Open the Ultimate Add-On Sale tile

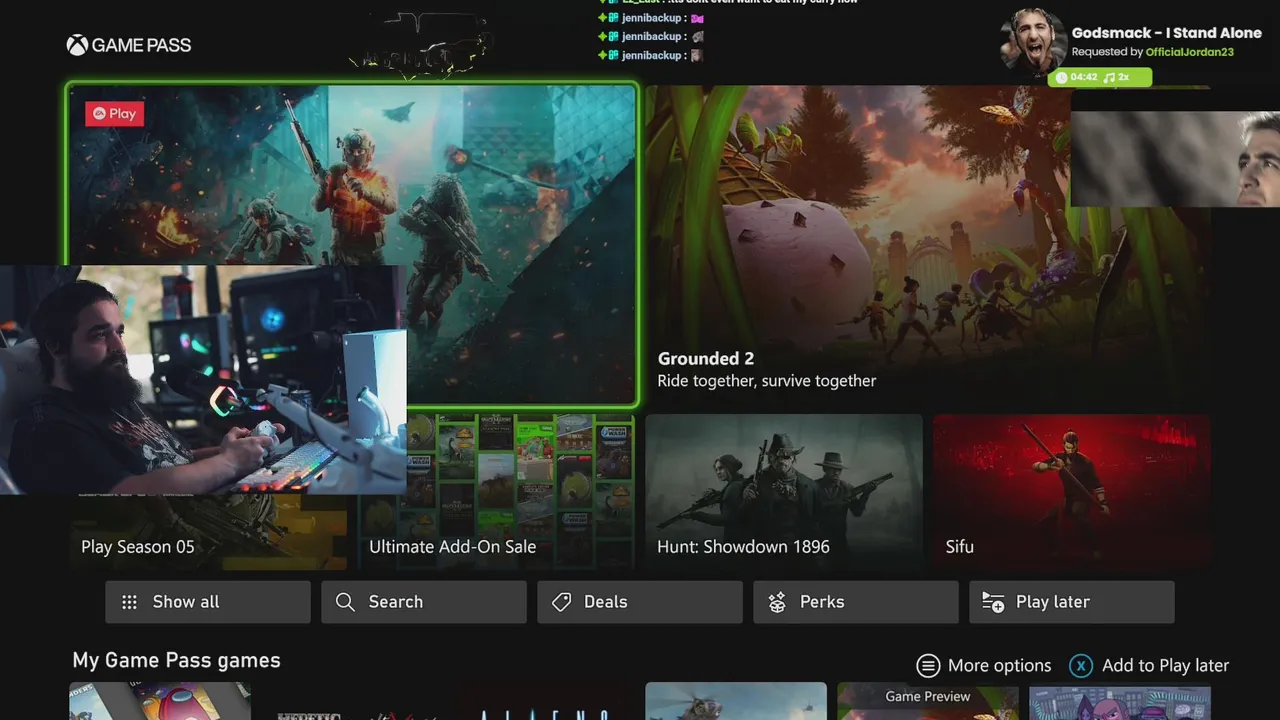click(496, 492)
